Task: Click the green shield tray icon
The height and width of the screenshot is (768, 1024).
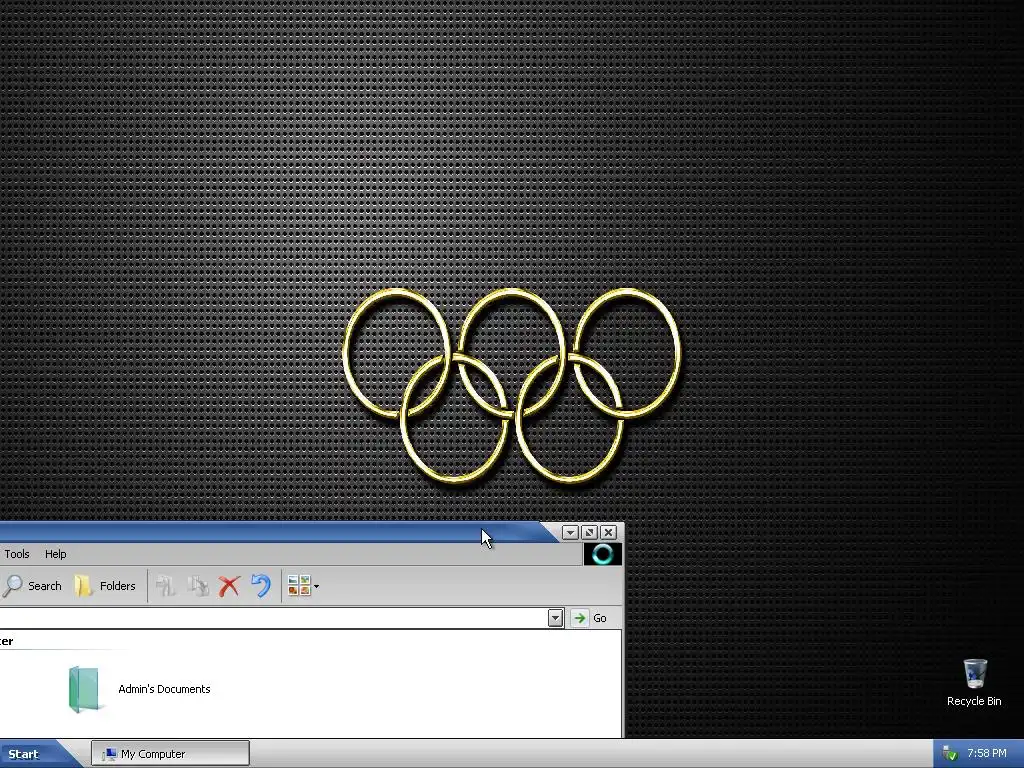Action: 950,754
